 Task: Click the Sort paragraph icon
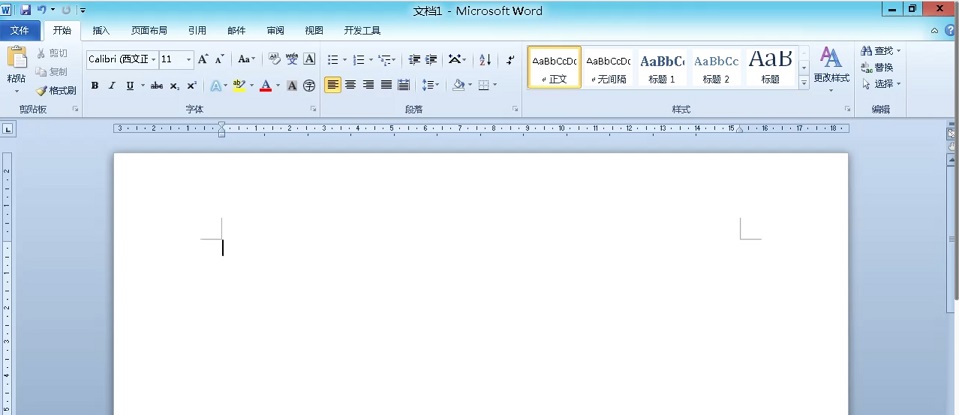coord(485,60)
